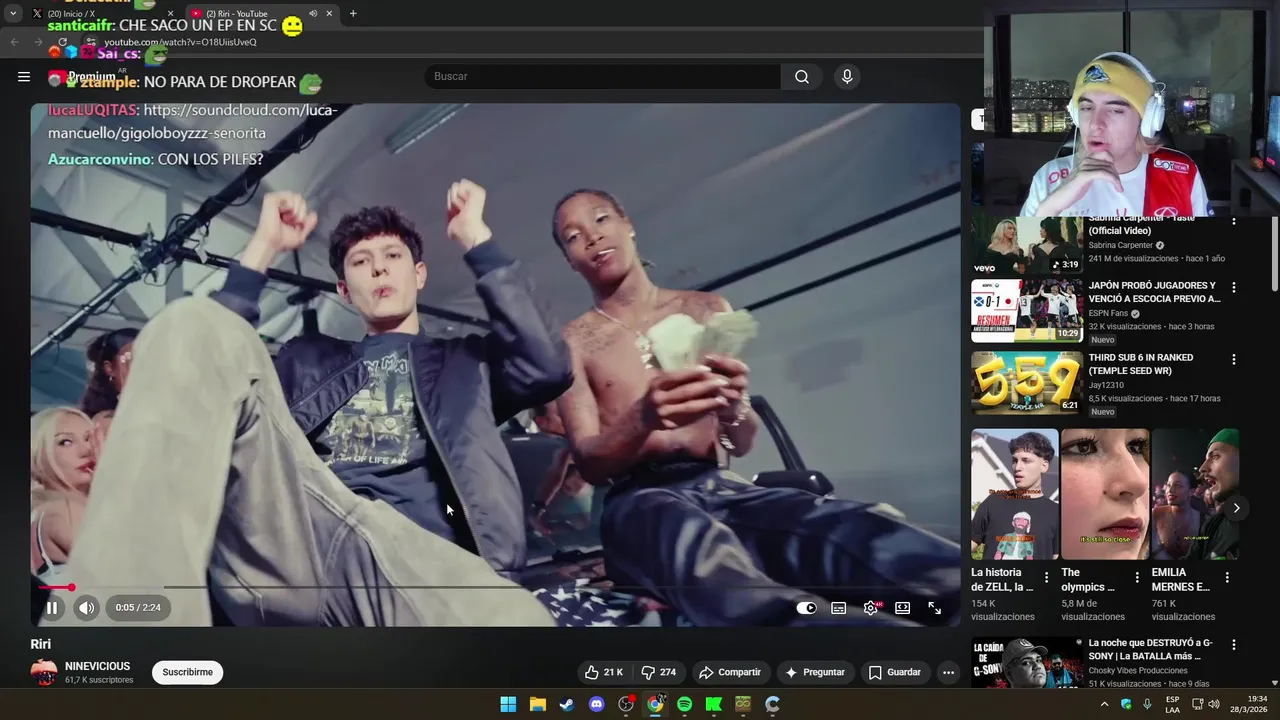Show next shorts with the arrow
Image resolution: width=1280 pixels, height=720 pixels.
point(1236,508)
